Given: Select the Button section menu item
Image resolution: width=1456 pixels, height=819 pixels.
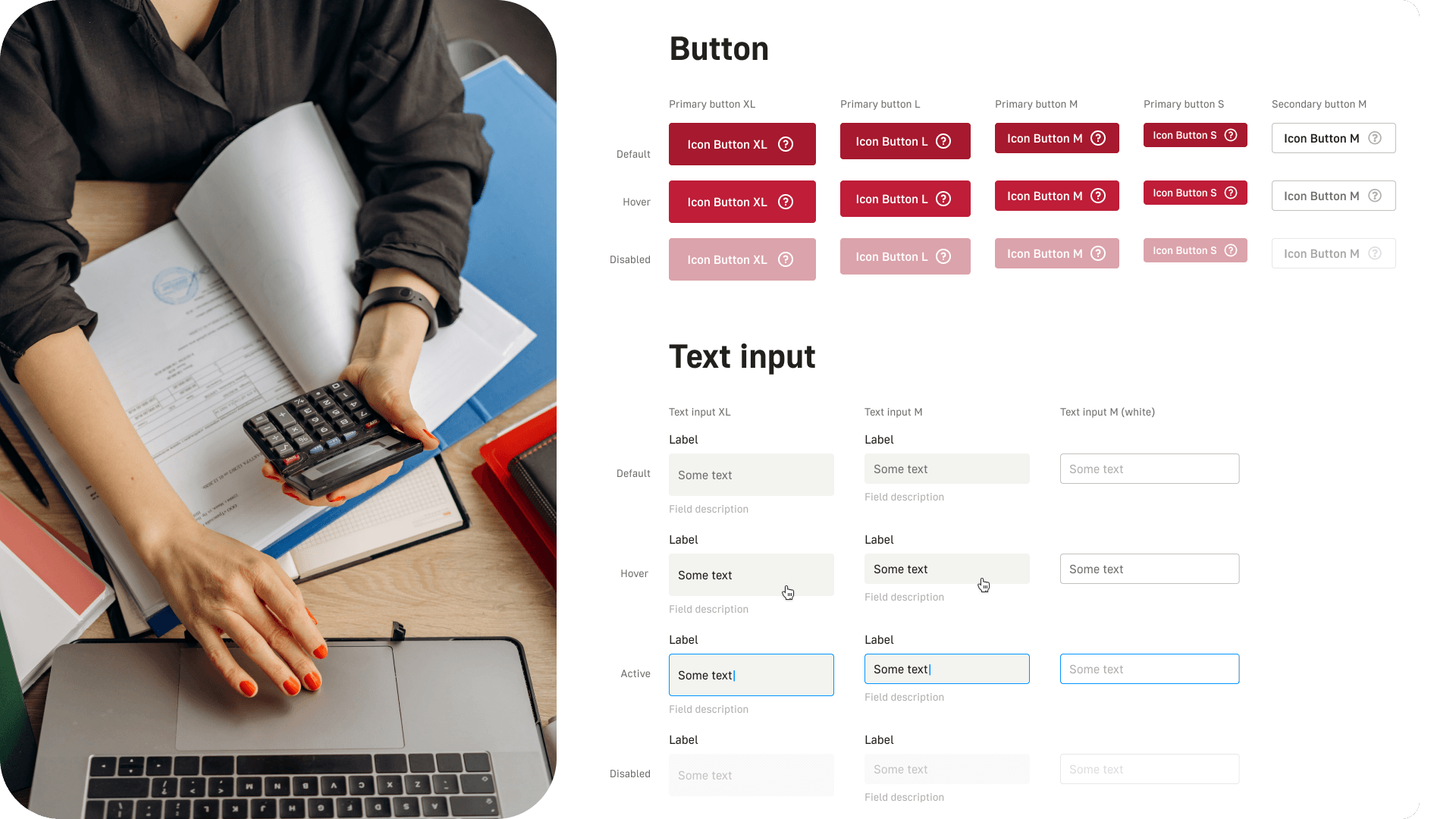Looking at the screenshot, I should pos(720,48).
